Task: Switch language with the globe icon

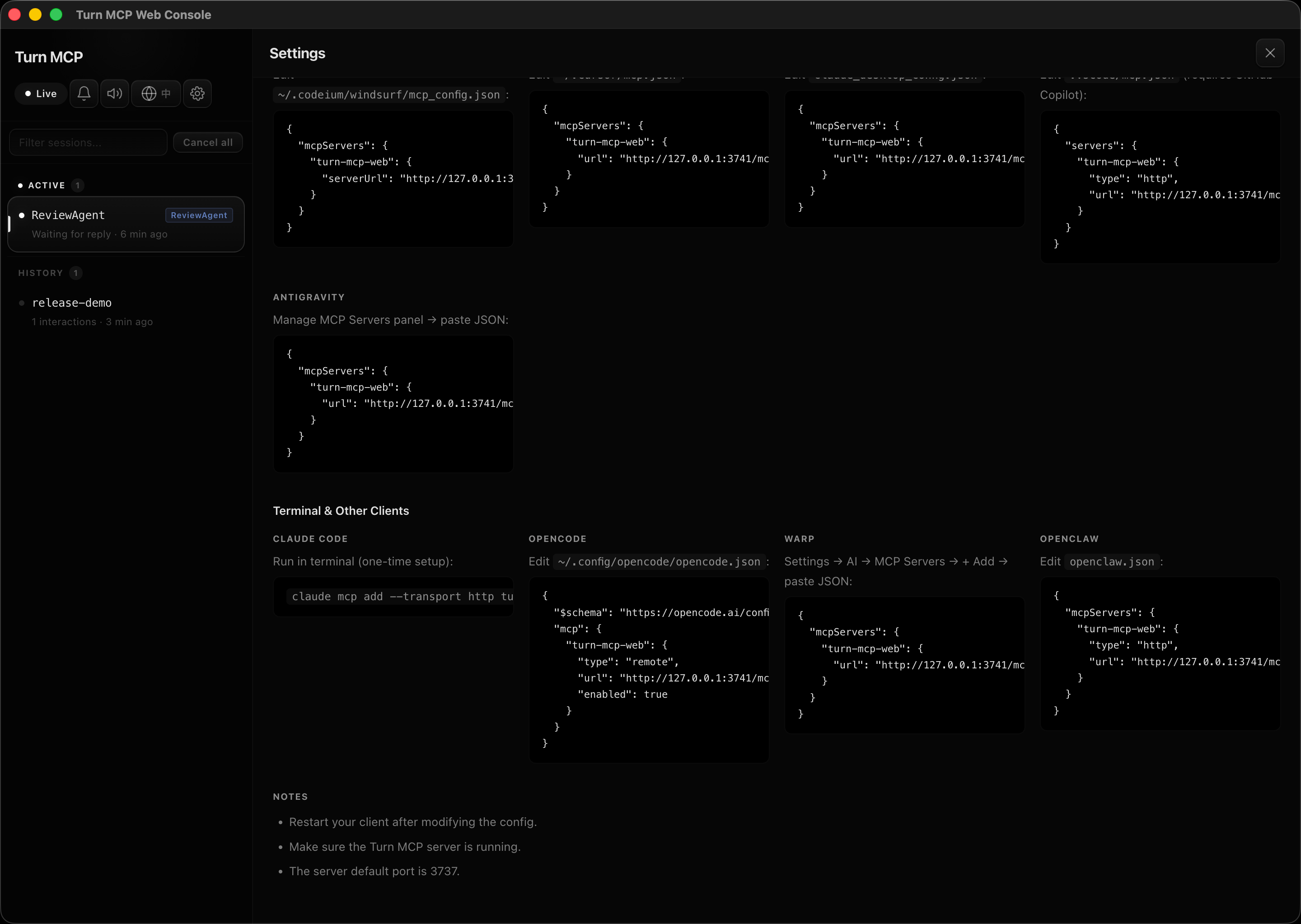Action: (156, 93)
